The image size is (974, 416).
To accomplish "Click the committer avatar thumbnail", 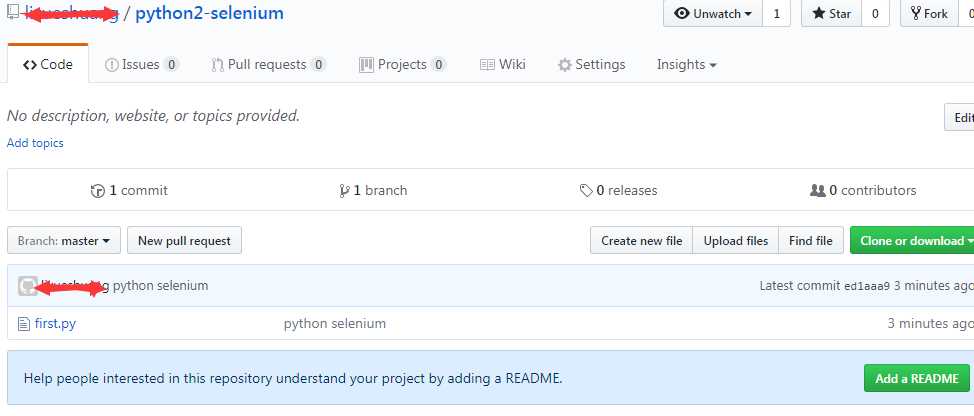I will click(x=28, y=286).
